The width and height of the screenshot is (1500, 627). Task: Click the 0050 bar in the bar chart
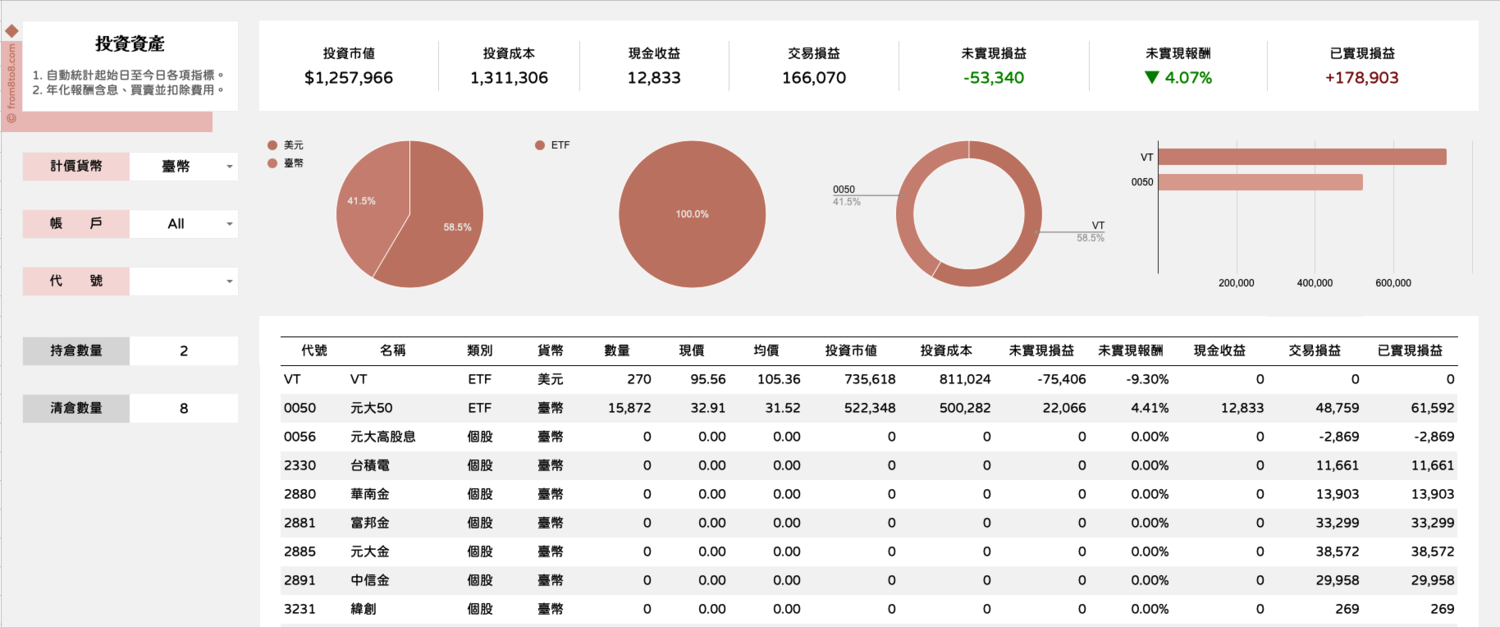(x=1260, y=182)
